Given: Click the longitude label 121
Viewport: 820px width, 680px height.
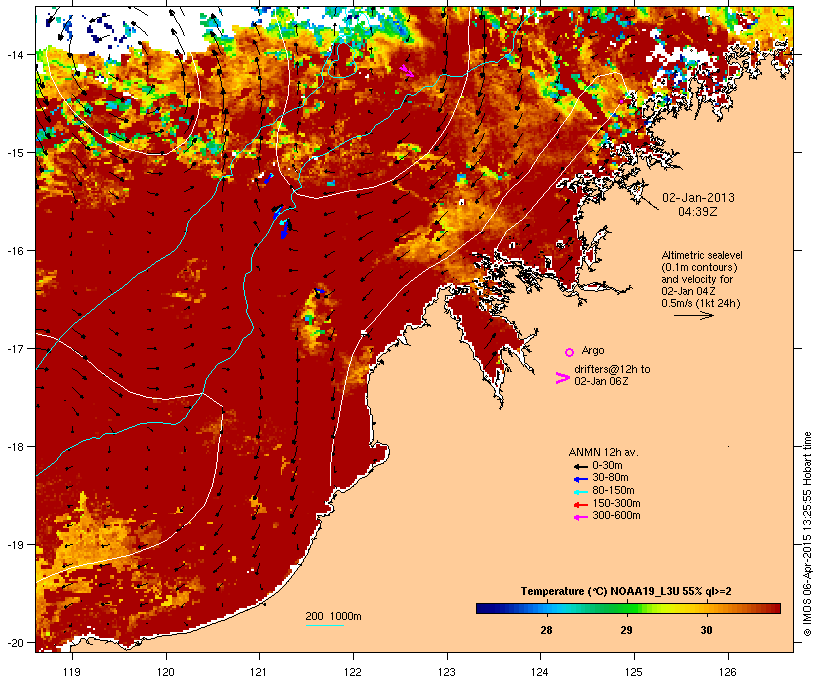Looking at the screenshot, I should click(x=259, y=672).
